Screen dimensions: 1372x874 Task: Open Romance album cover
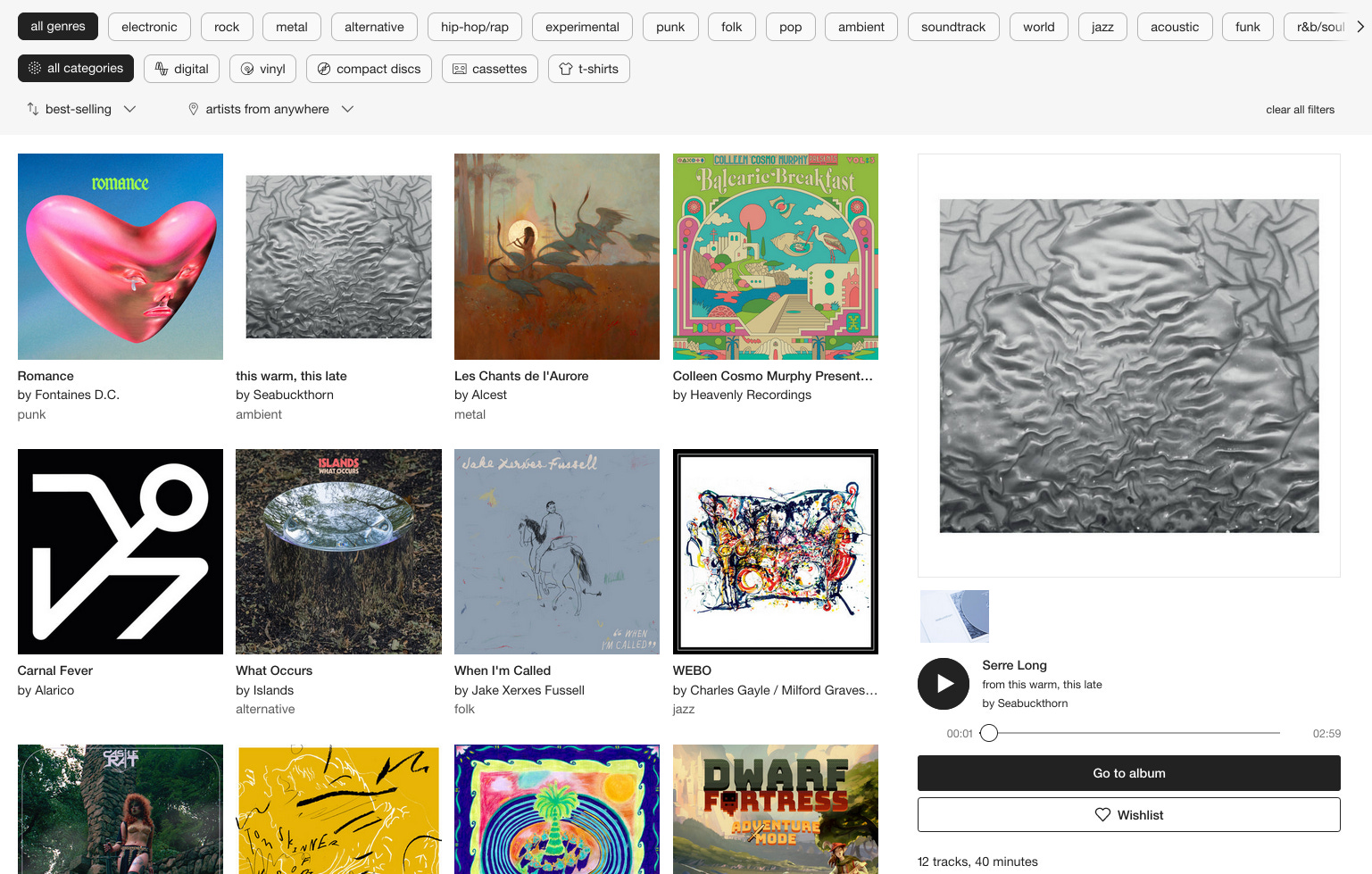coord(121,256)
